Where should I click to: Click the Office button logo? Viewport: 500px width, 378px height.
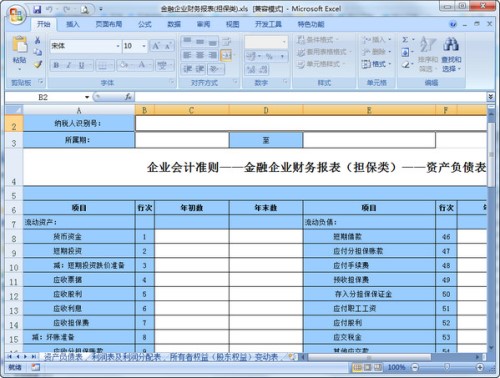tap(17, 14)
